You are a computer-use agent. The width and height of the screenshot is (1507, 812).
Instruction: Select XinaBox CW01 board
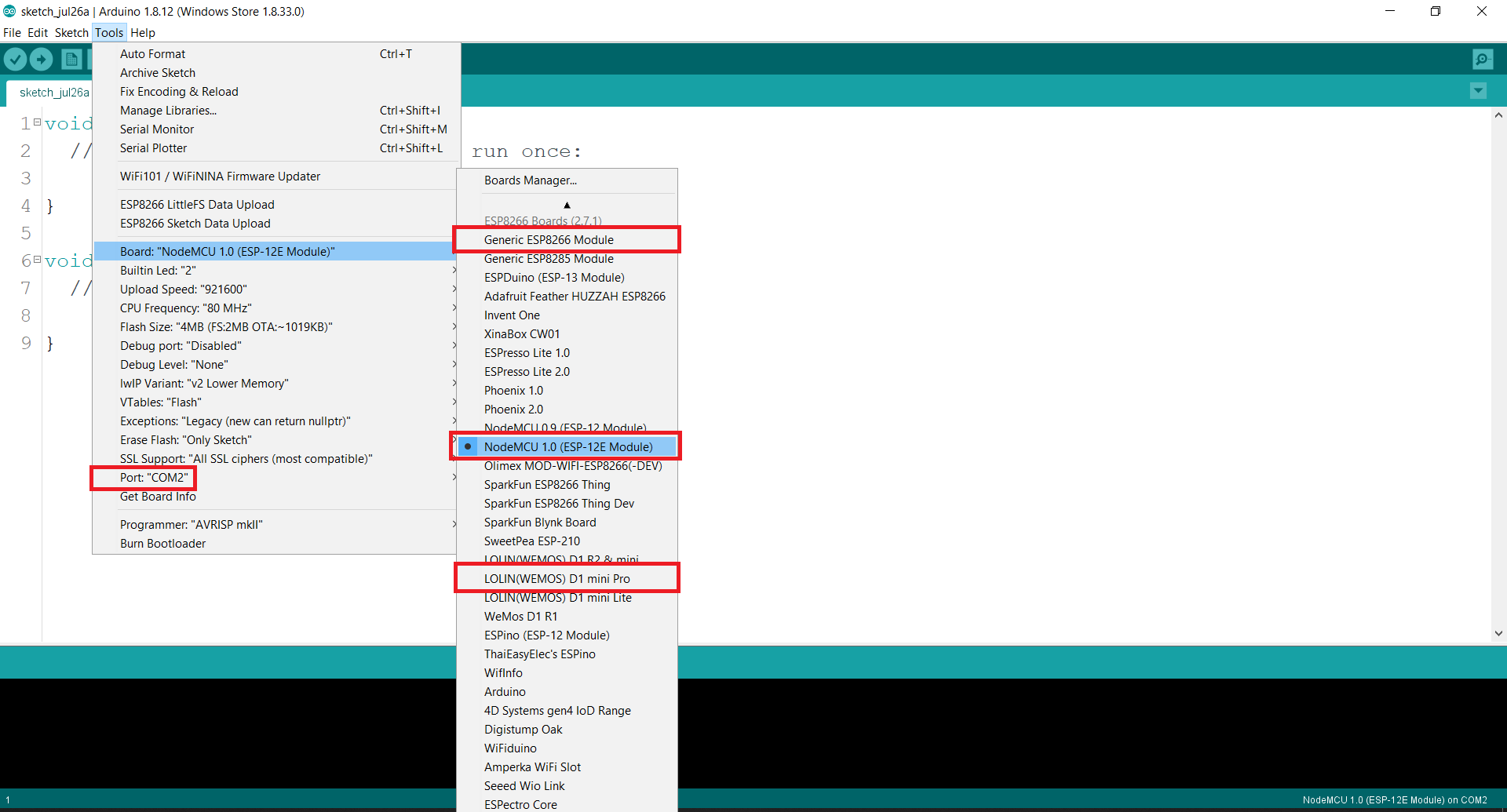(567, 334)
